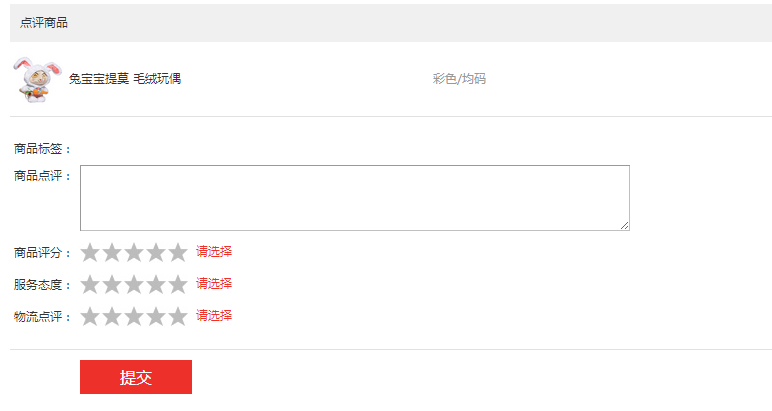Select the fifth star for 商品评分
This screenshot has height=411, width=772.
pyautogui.click(x=178, y=253)
